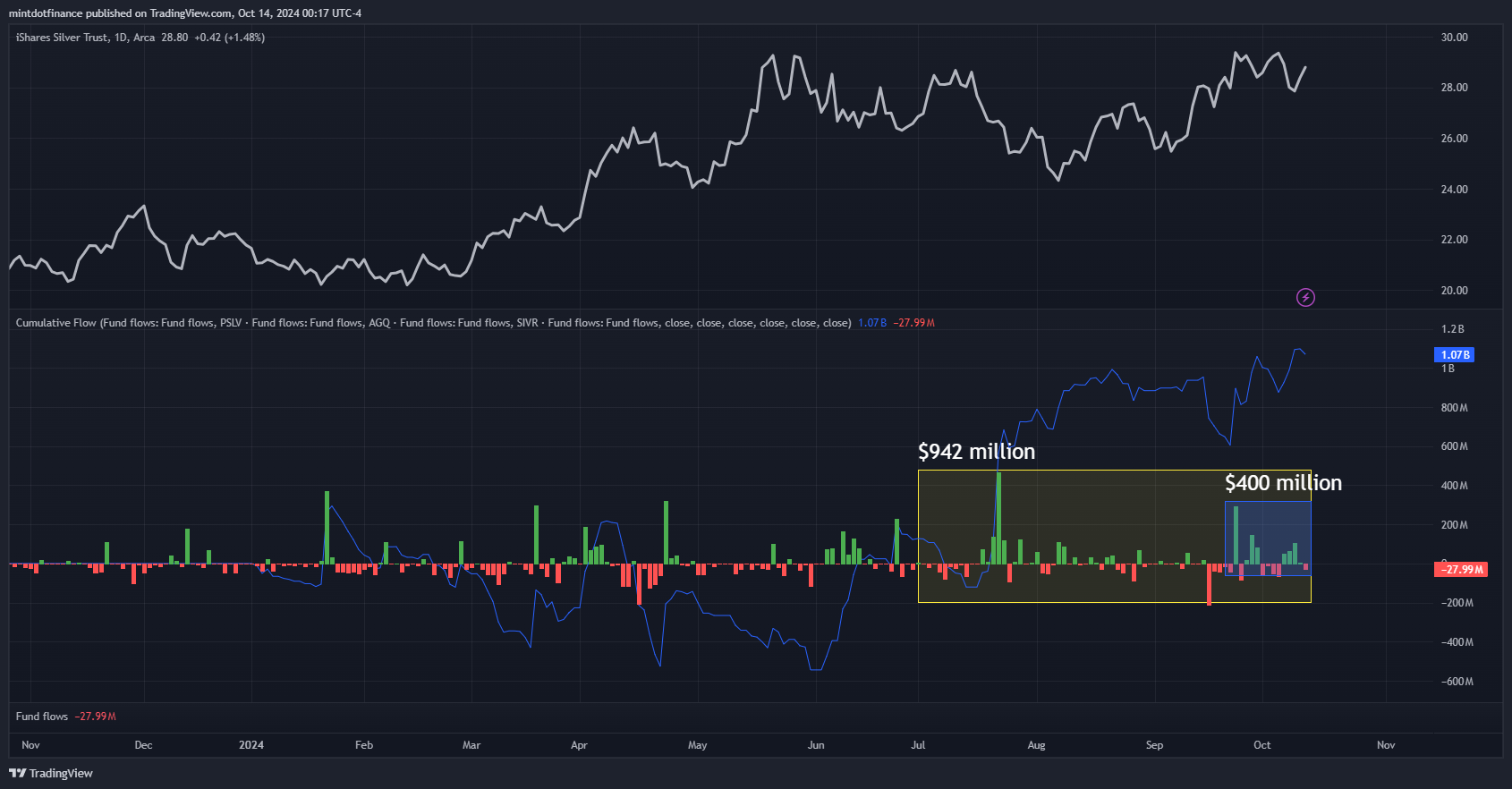Click the −200M flow axis label
This screenshot has width=1512, height=789.
click(x=1457, y=603)
